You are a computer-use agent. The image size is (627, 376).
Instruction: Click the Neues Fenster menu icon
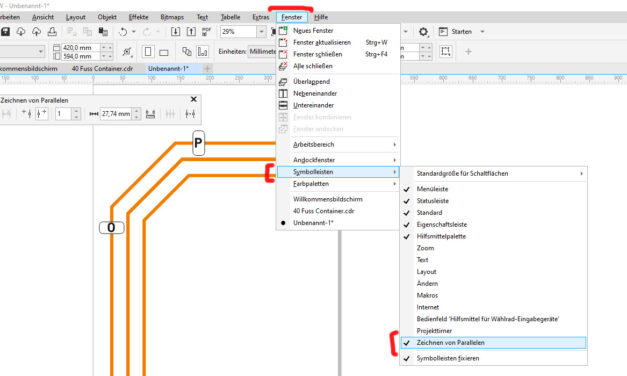(283, 30)
